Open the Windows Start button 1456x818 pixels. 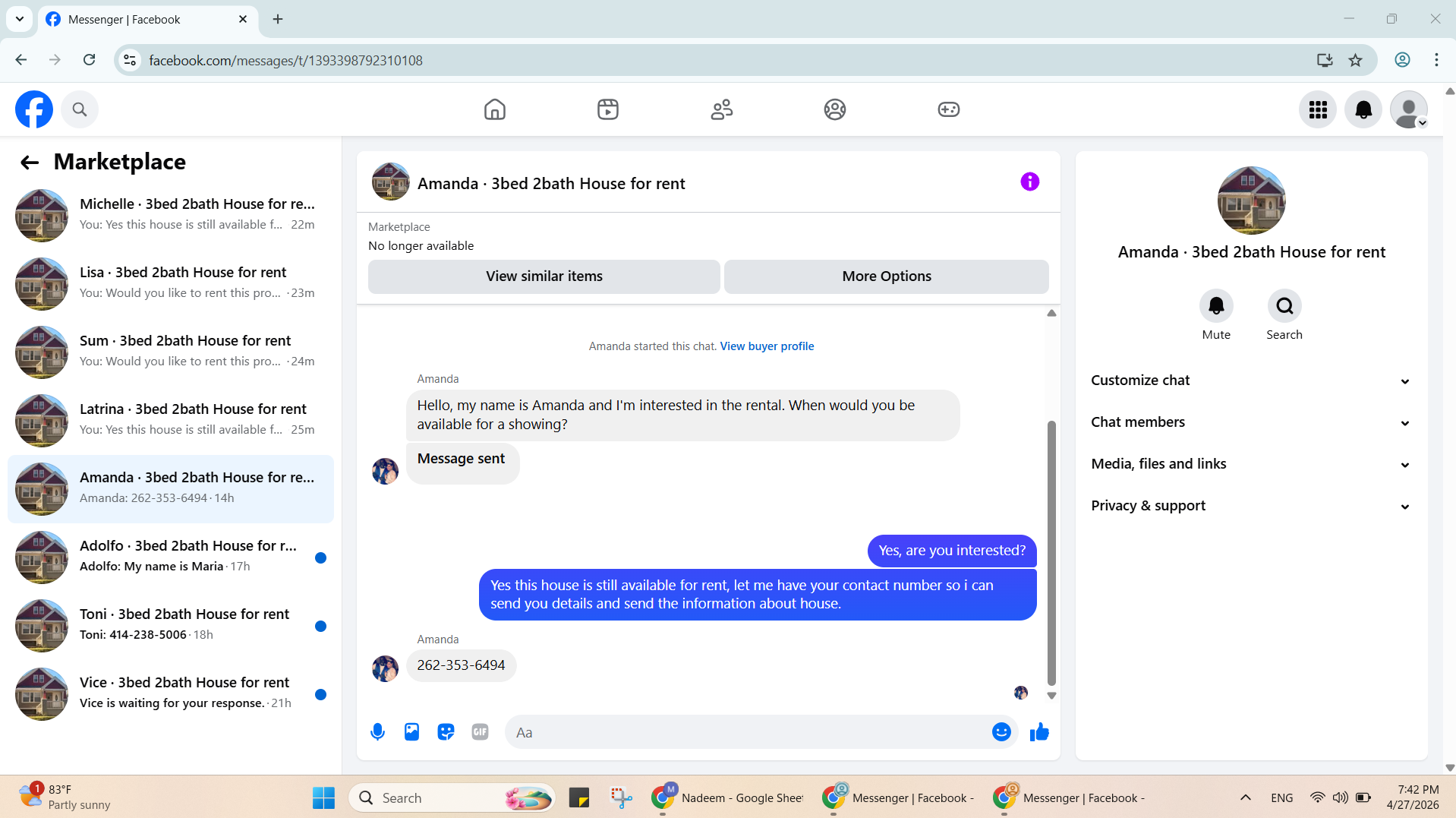tap(323, 797)
